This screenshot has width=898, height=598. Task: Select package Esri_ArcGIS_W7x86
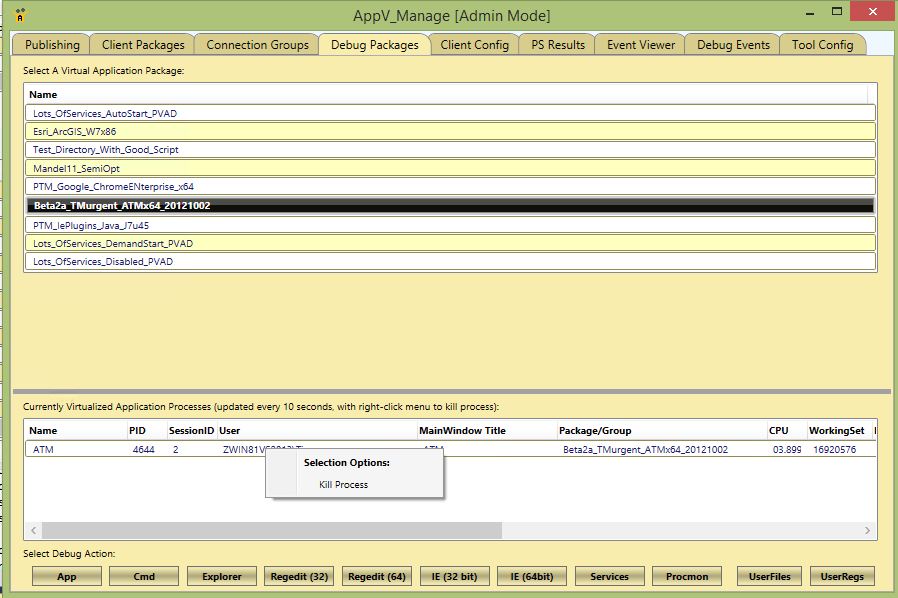(x=450, y=132)
